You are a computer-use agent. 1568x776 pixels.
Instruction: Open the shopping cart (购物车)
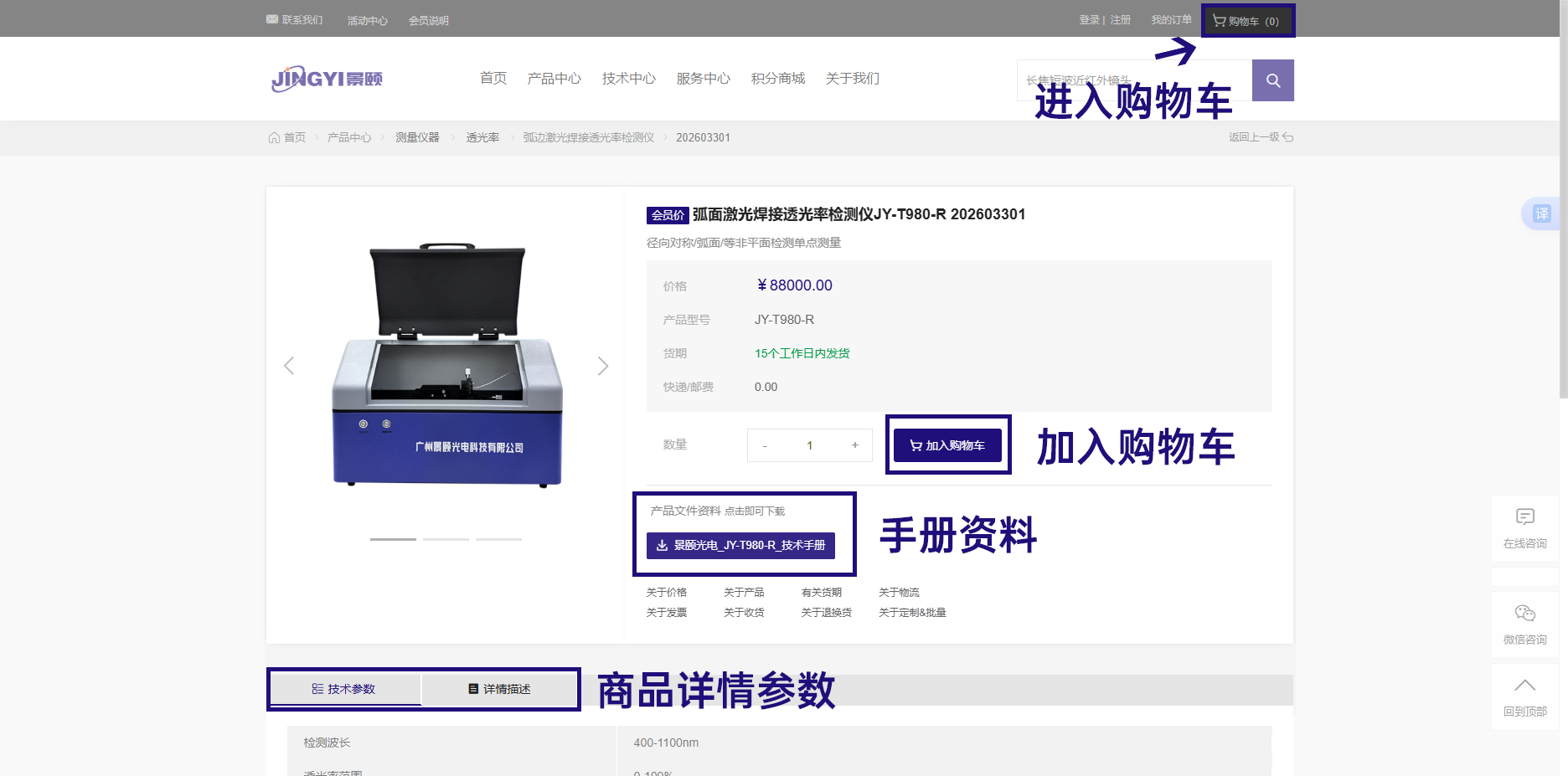[1246, 21]
